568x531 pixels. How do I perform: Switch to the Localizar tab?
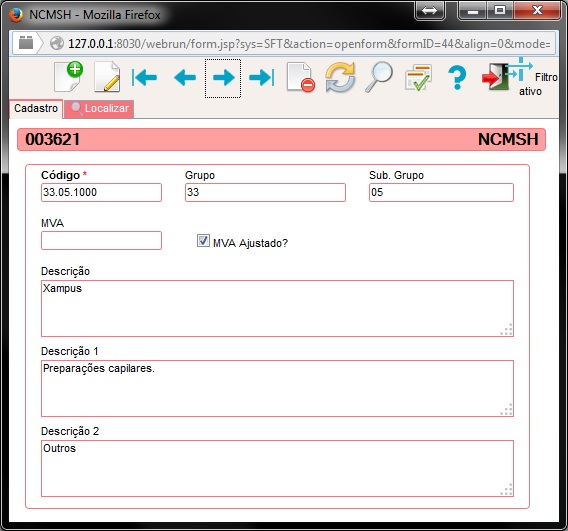[99, 108]
